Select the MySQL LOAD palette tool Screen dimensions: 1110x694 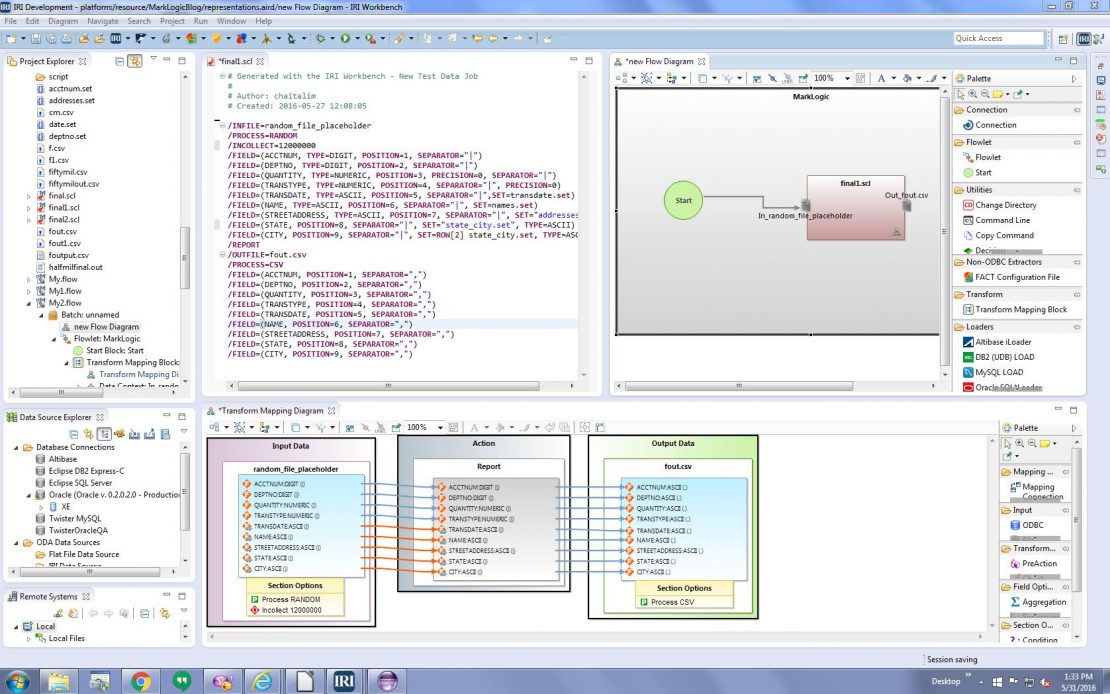pos(993,372)
